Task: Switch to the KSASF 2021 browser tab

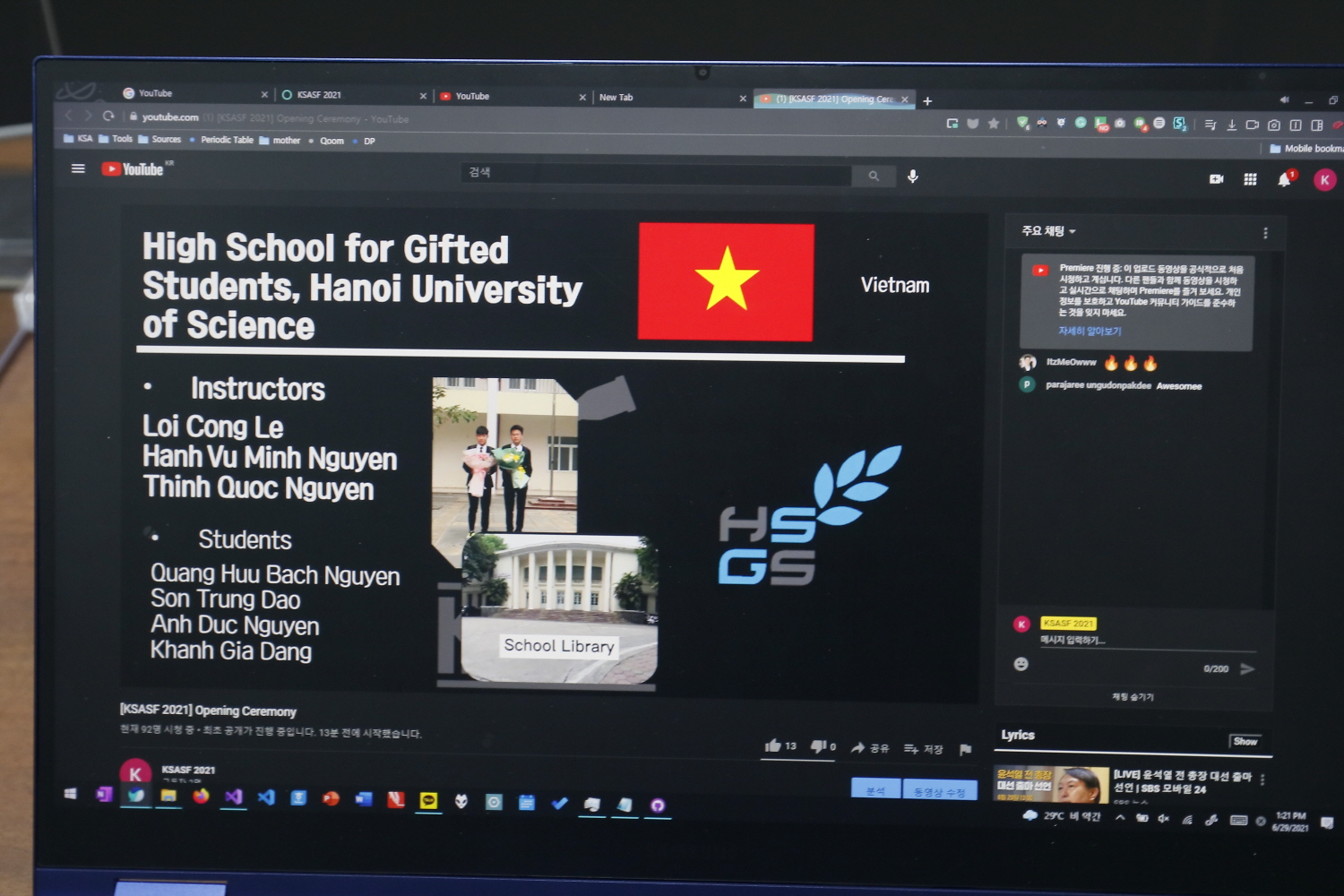Action: [353, 94]
